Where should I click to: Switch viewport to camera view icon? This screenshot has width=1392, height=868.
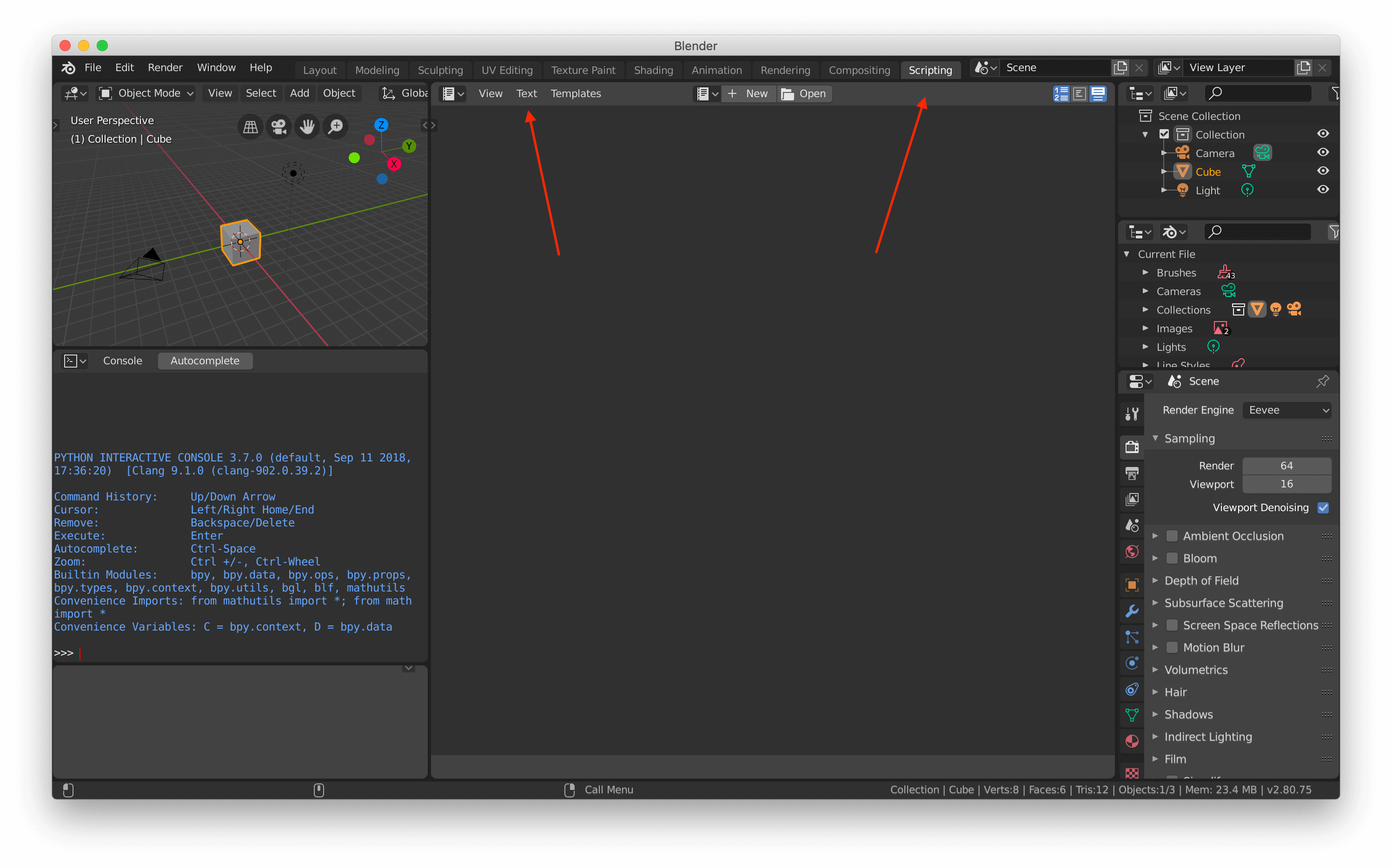point(278,126)
